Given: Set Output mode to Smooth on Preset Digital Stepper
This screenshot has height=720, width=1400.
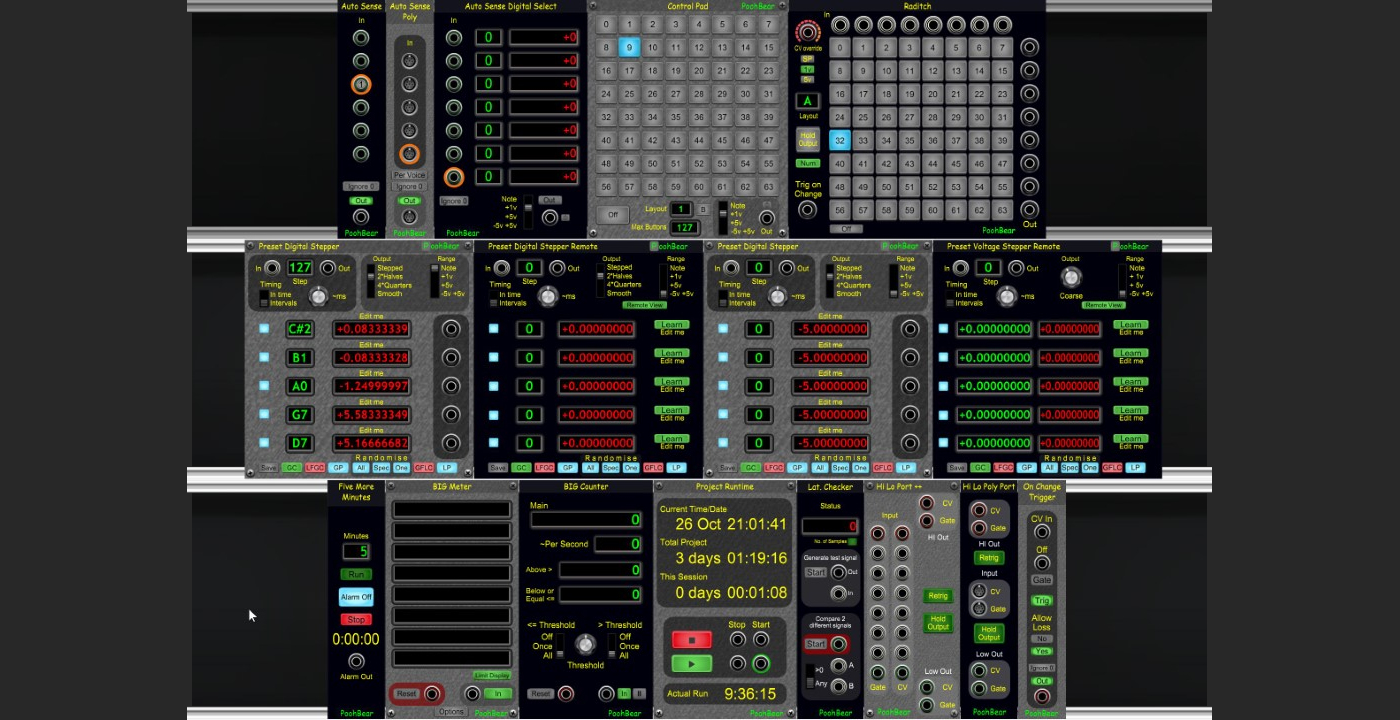Looking at the screenshot, I should 370,294.
